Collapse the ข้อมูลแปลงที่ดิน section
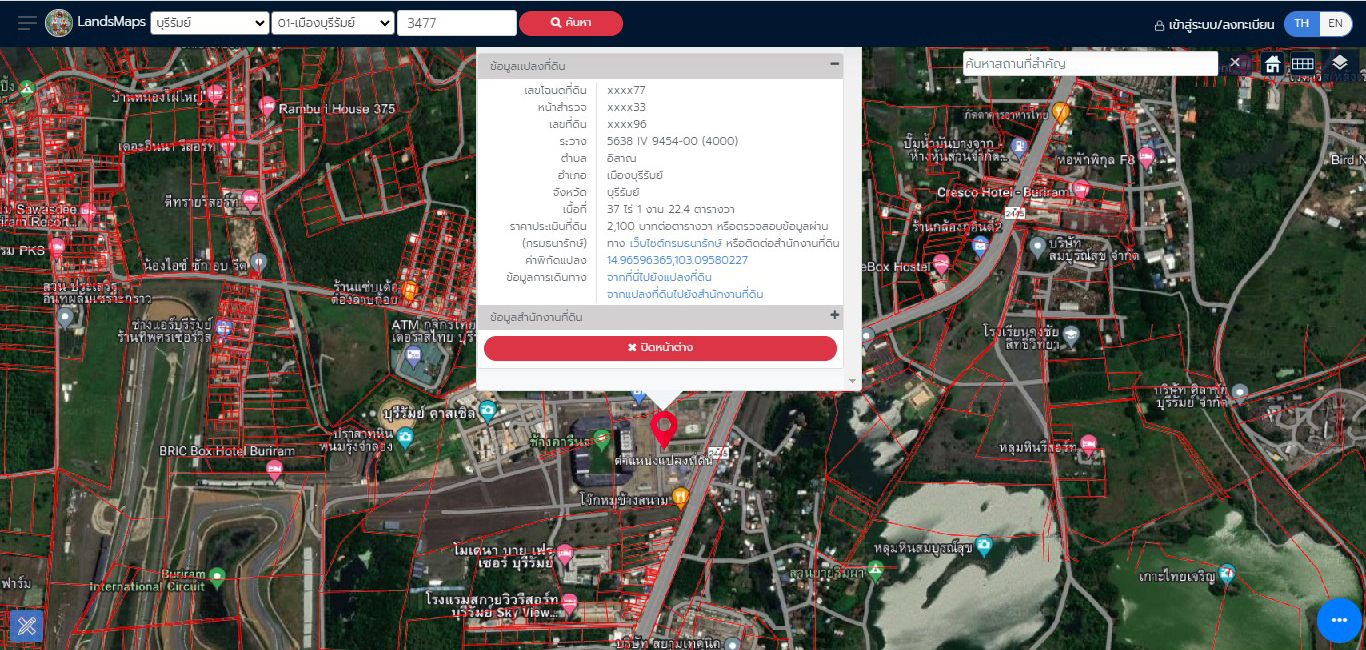 (x=834, y=65)
